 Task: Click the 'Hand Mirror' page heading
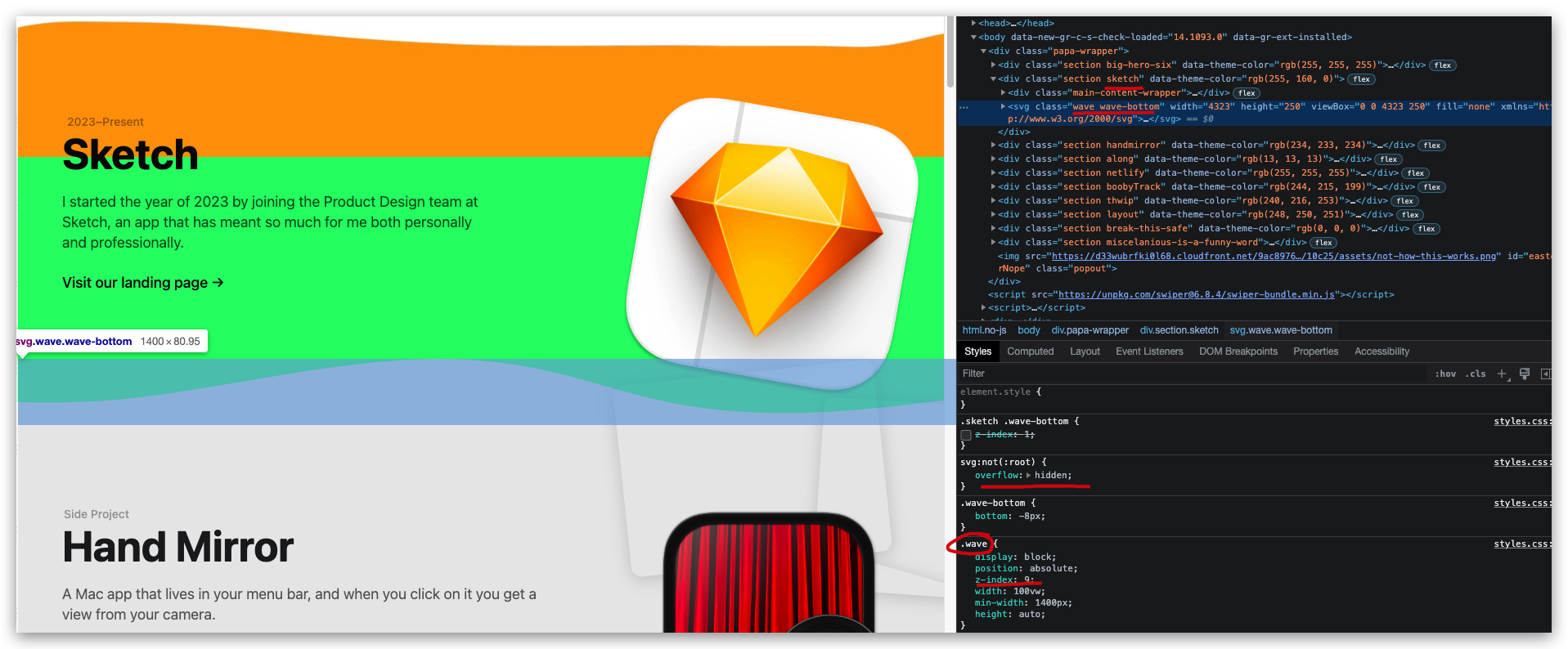[x=177, y=547]
